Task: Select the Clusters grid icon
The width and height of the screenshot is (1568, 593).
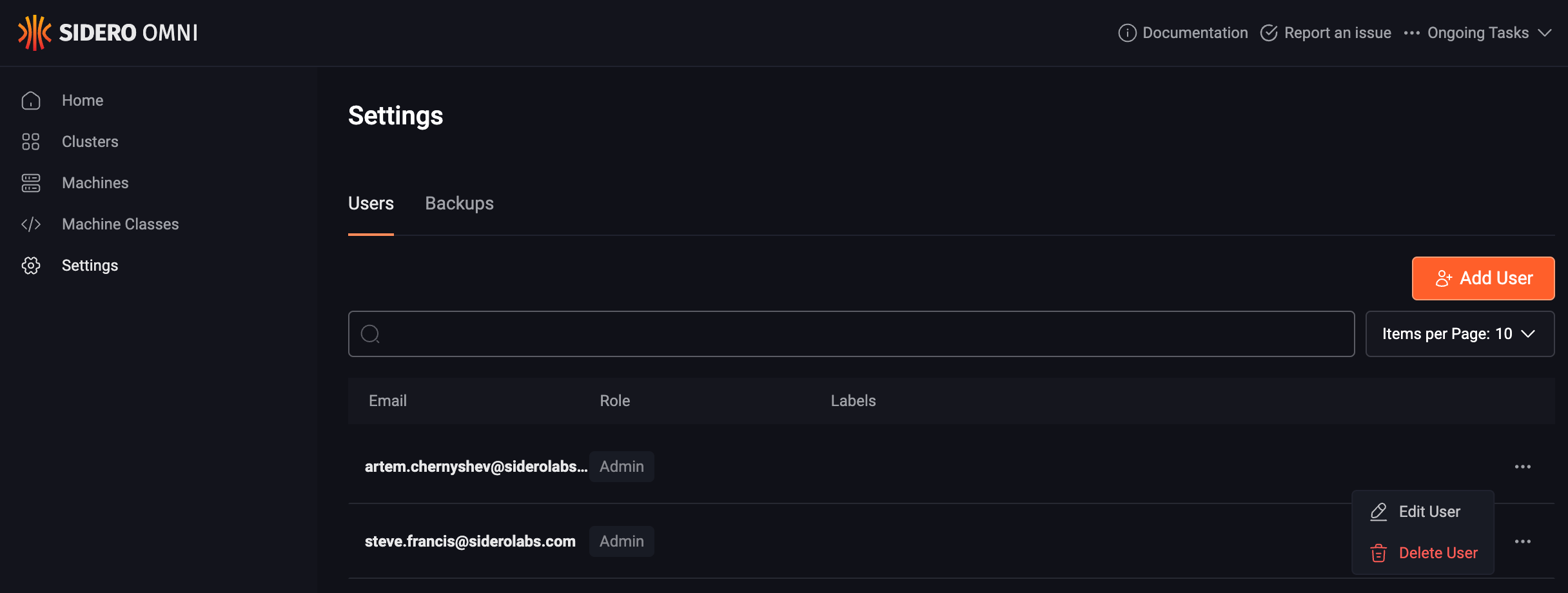Action: tap(31, 142)
